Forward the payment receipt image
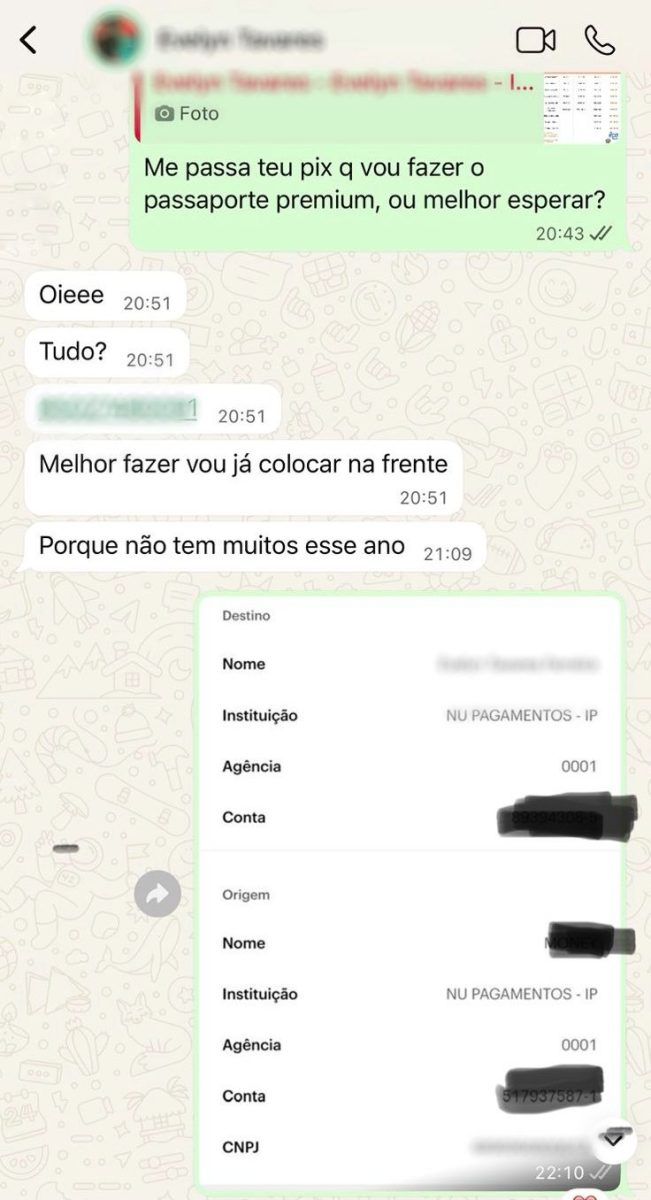 (x=157, y=894)
